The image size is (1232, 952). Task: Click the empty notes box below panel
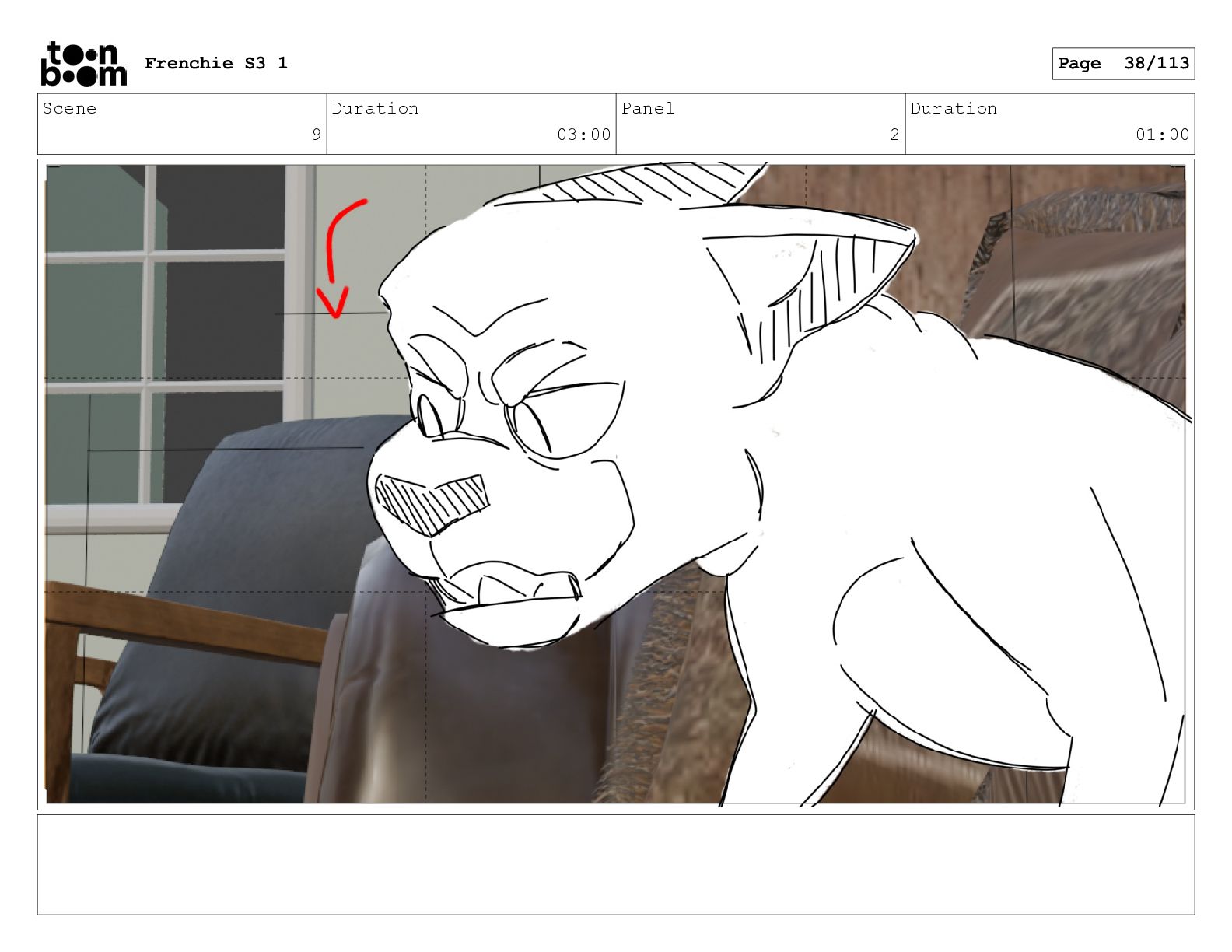point(616,864)
